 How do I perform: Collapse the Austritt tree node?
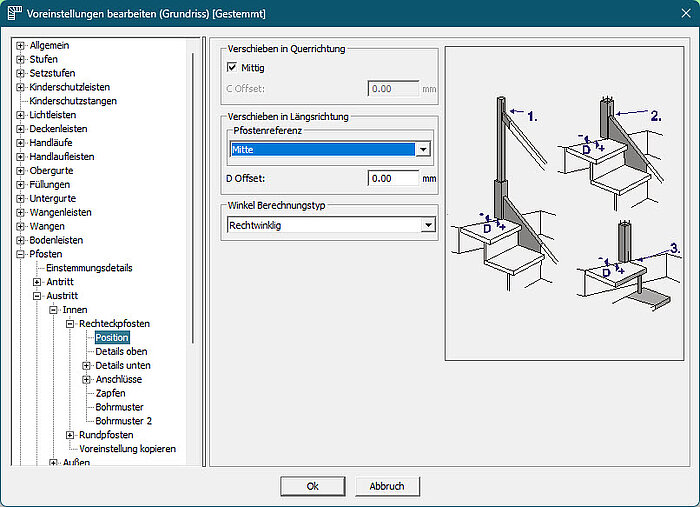[x=37, y=296]
